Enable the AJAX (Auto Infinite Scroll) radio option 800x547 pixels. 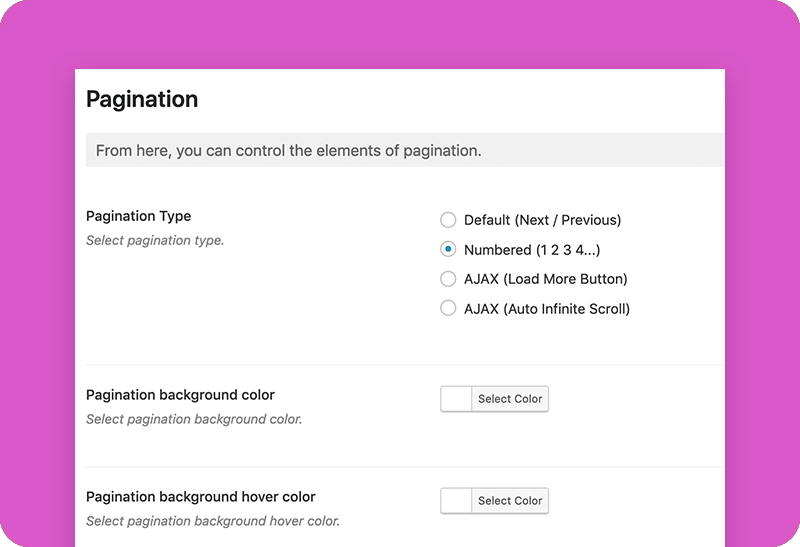(x=448, y=309)
